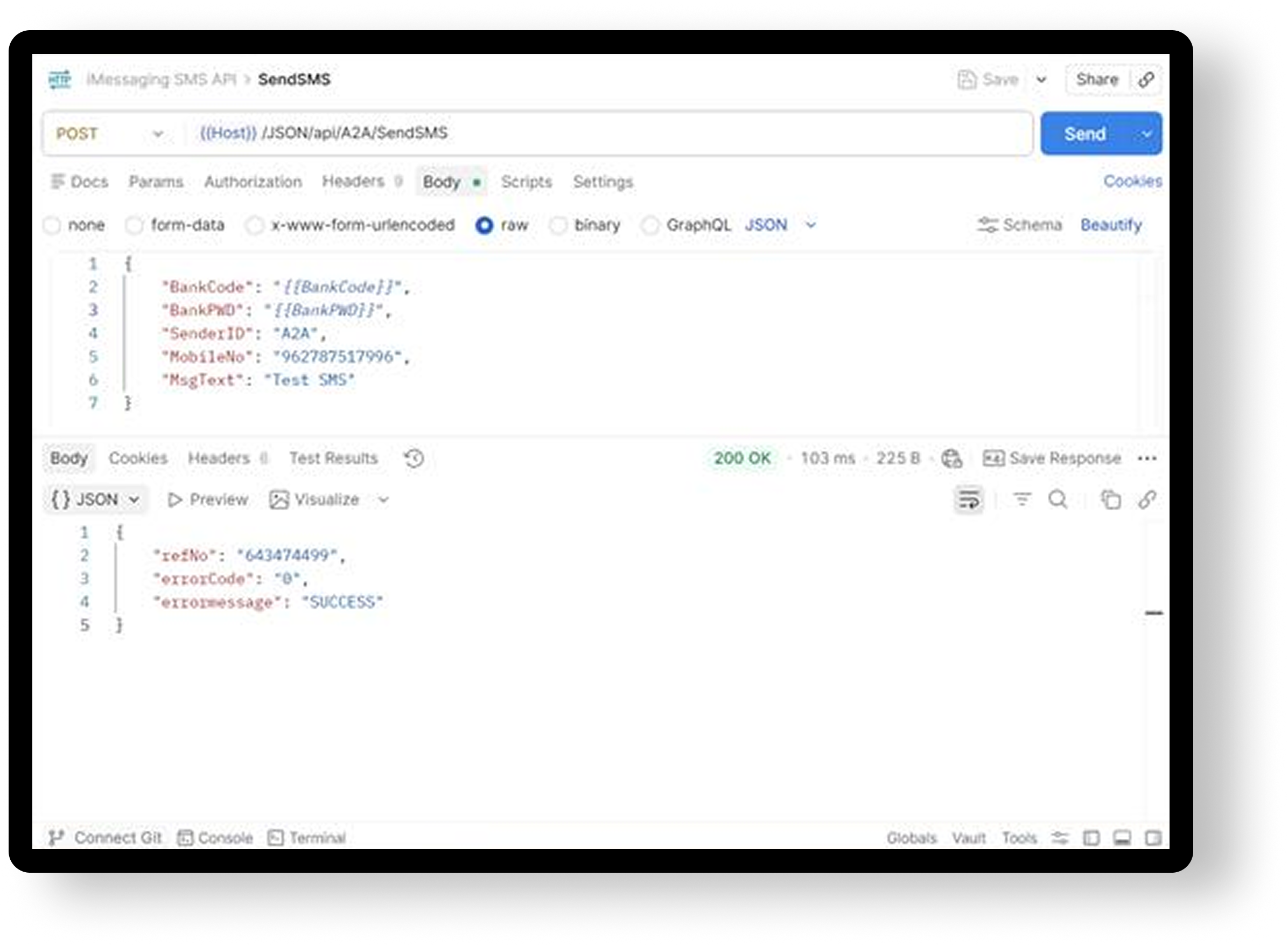Open footer settings sliders icon

1060,838
